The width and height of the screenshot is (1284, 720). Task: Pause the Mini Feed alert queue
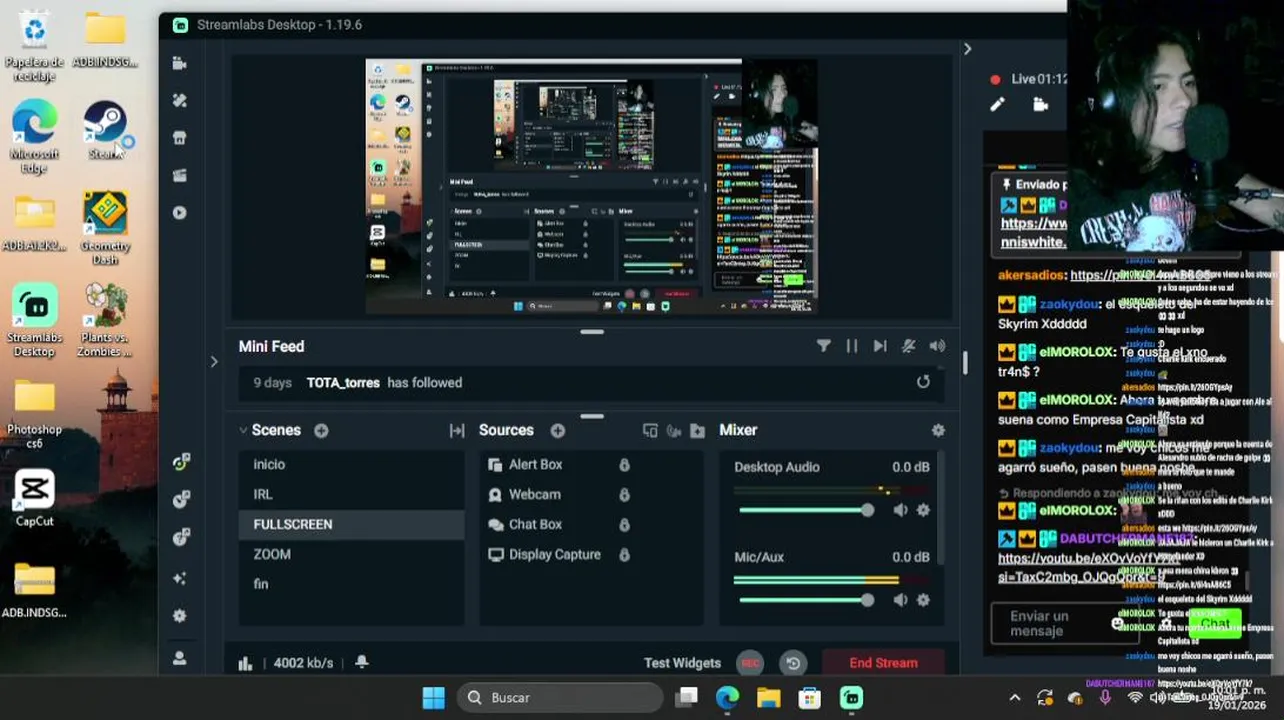click(x=851, y=346)
